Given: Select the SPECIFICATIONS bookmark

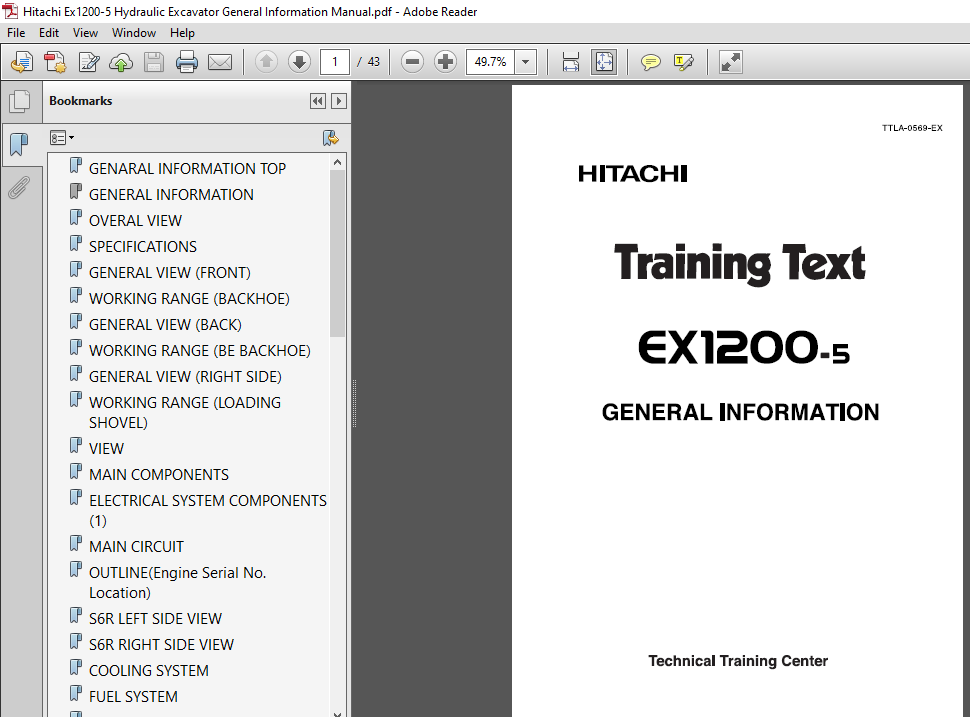Looking at the screenshot, I should [143, 246].
